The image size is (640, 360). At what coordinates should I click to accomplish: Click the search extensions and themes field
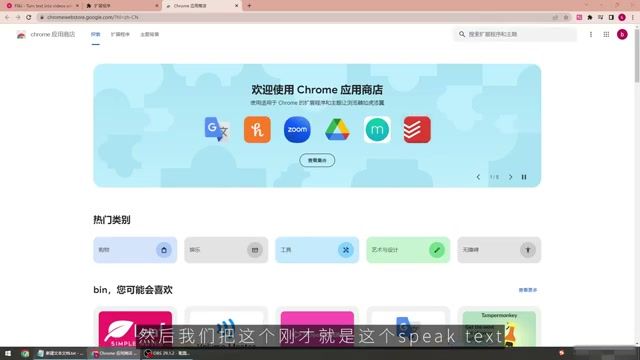point(516,34)
